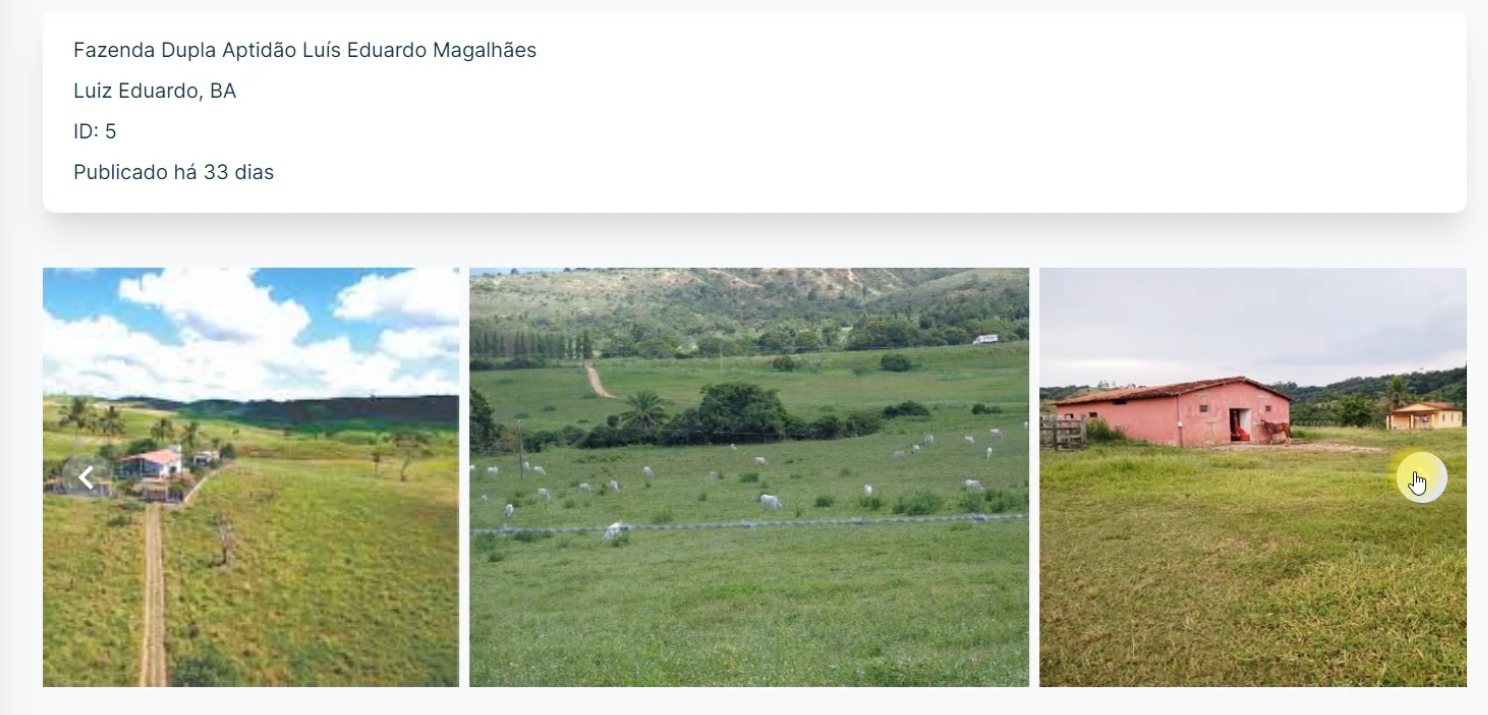The width and height of the screenshot is (1488, 715).
Task: Click the red tiled roof of the pink barn
Action: (x=1172, y=390)
